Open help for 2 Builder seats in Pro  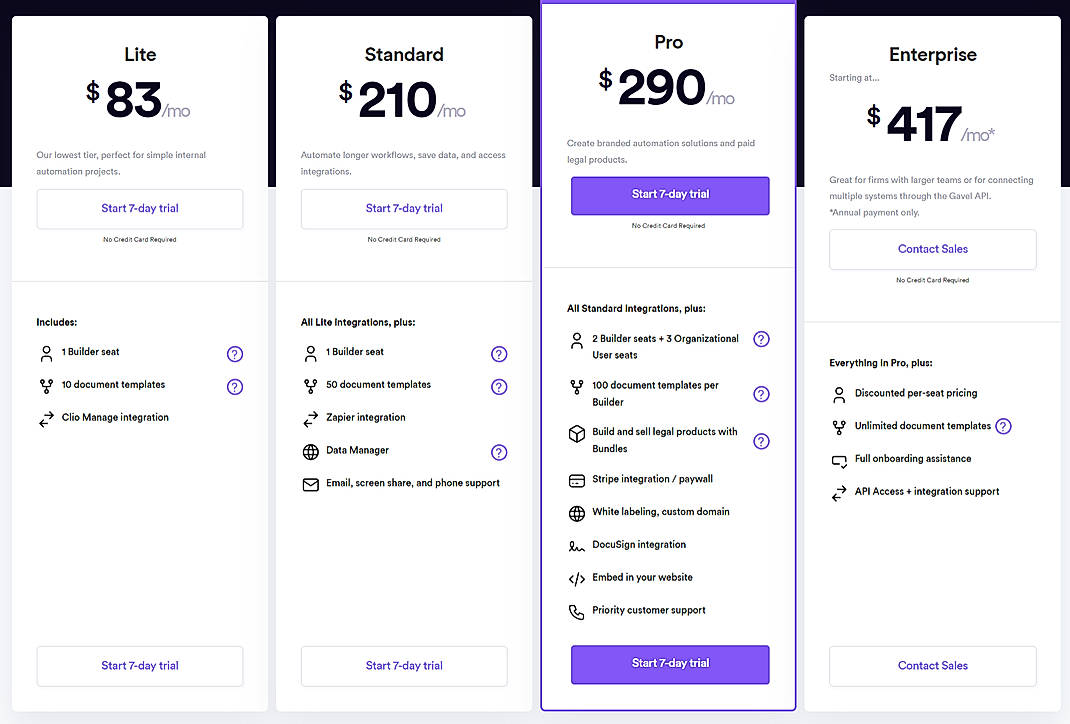tap(761, 339)
